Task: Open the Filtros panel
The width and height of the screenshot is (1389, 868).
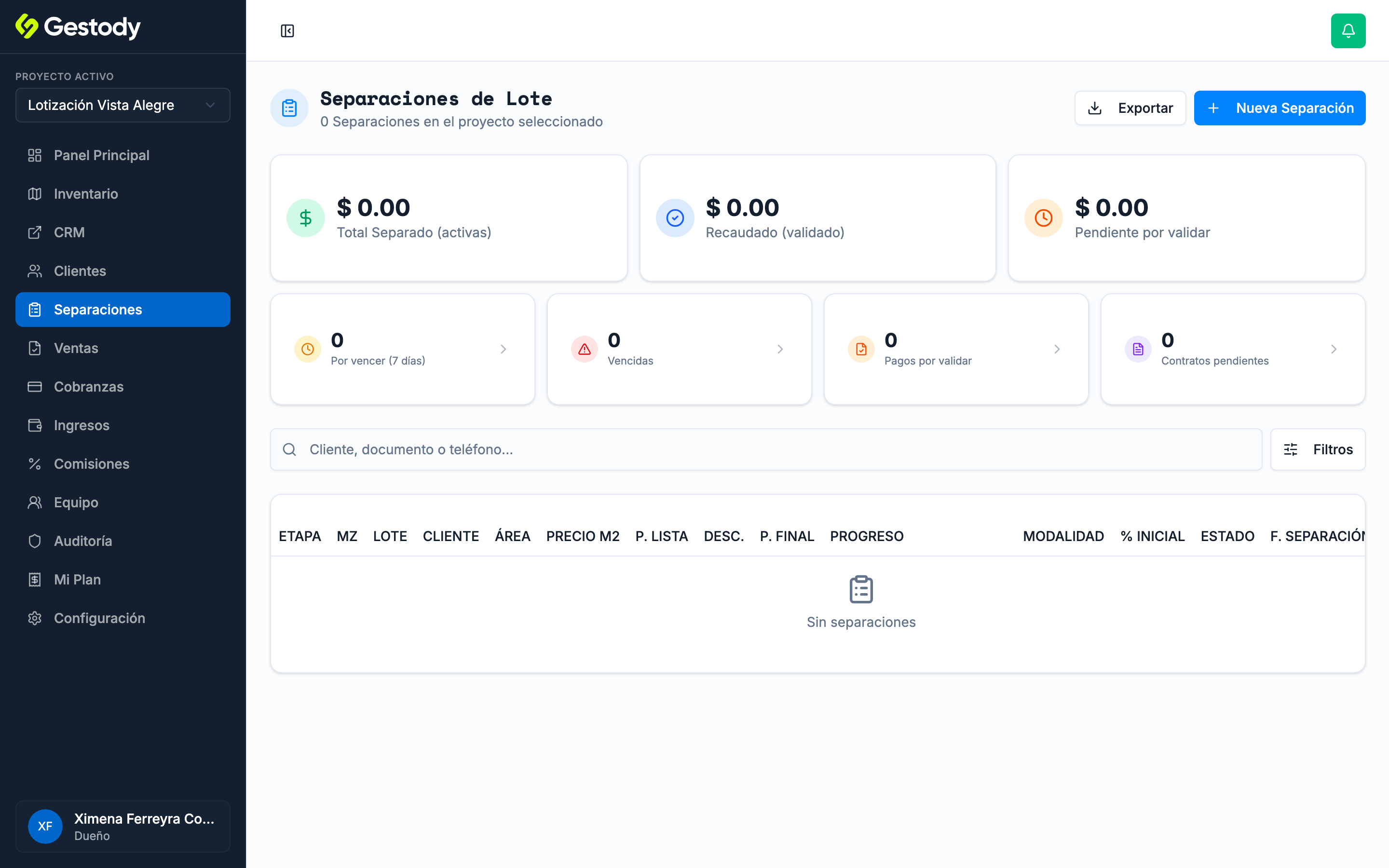Action: coord(1317,449)
